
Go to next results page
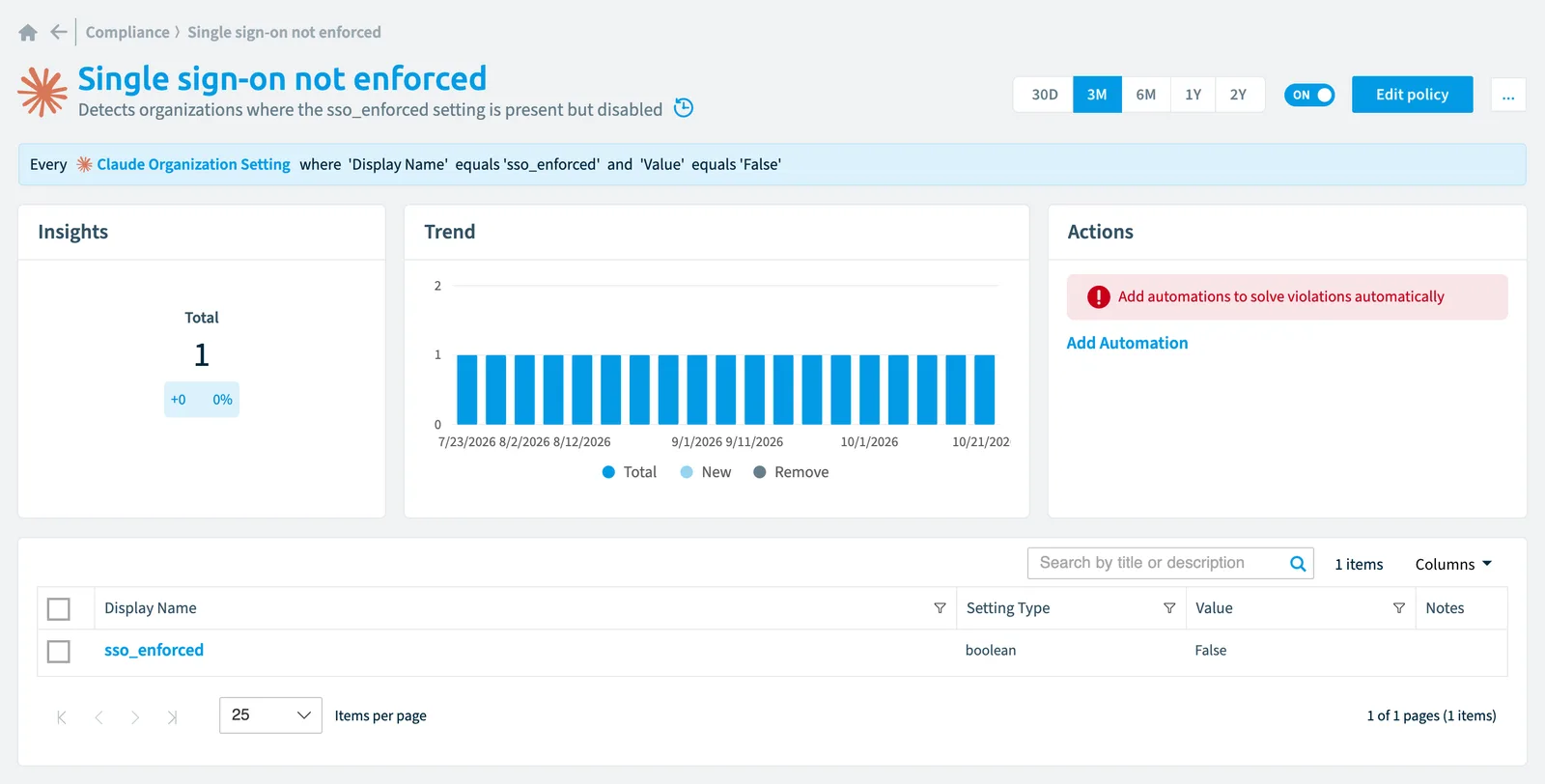(x=135, y=716)
